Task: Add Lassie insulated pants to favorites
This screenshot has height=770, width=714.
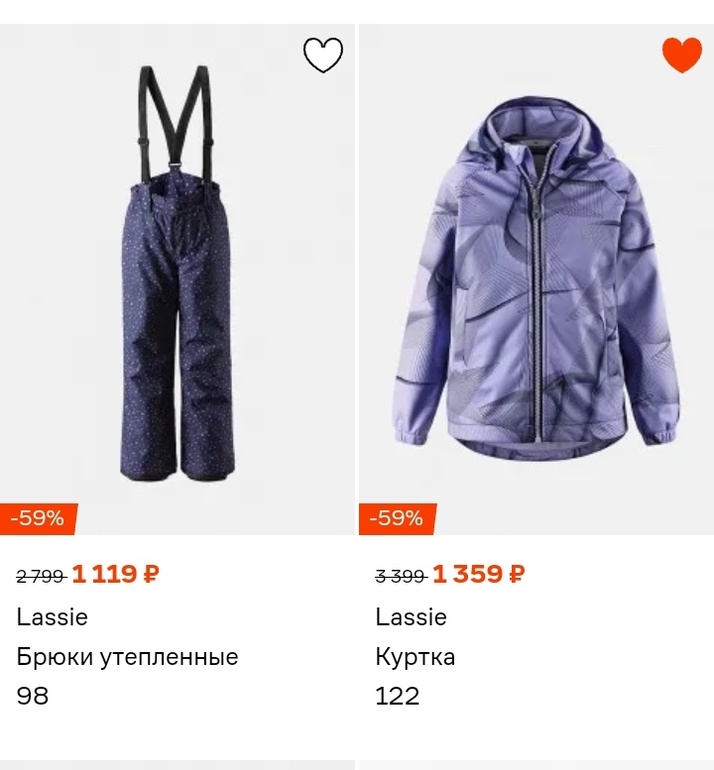Action: pos(323,55)
